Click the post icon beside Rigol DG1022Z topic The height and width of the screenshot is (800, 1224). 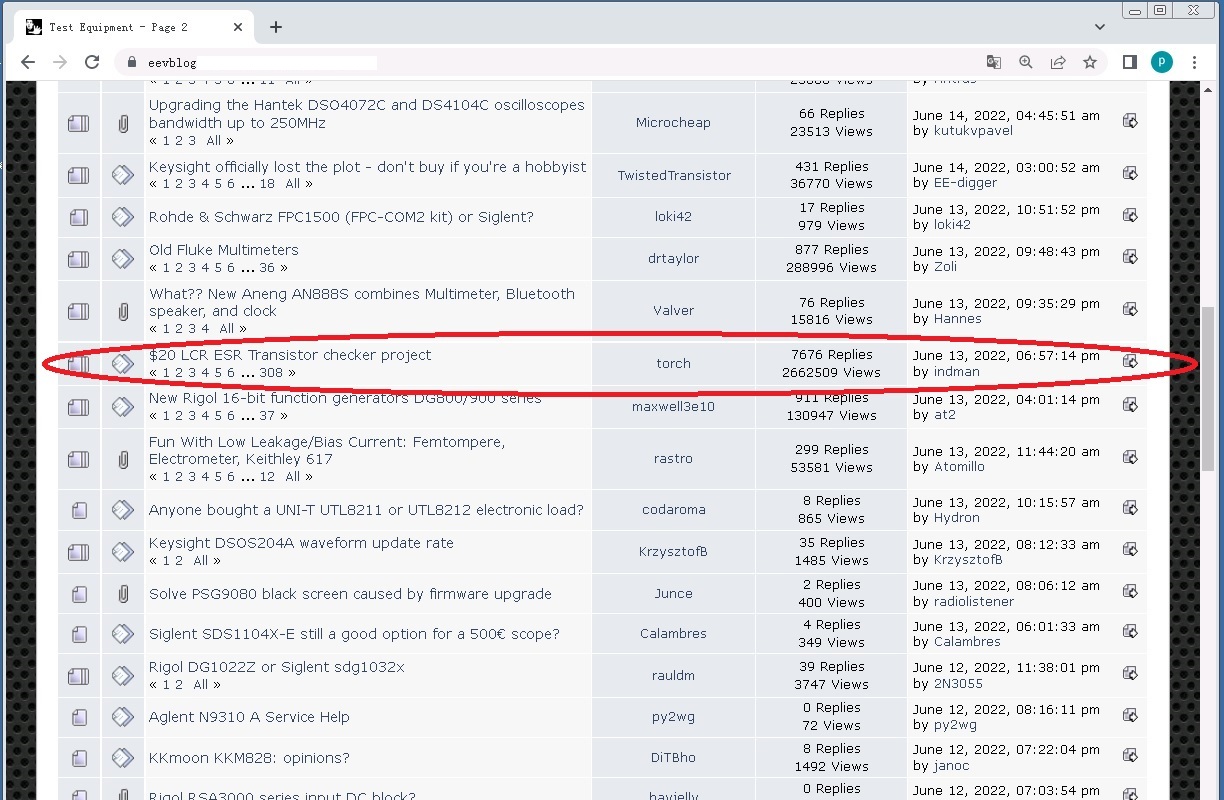pos(122,676)
